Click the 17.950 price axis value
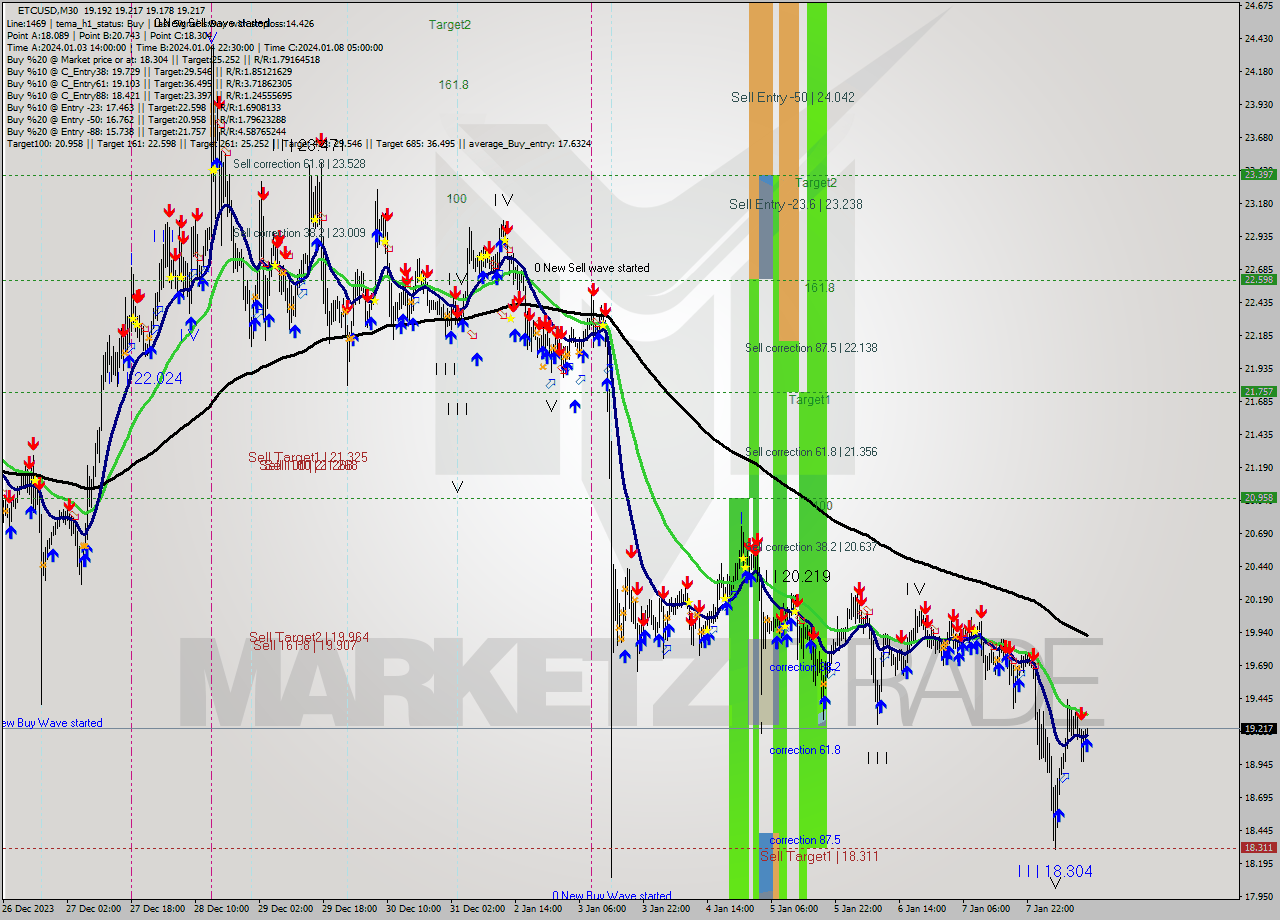The height and width of the screenshot is (920, 1280). (x=1258, y=897)
